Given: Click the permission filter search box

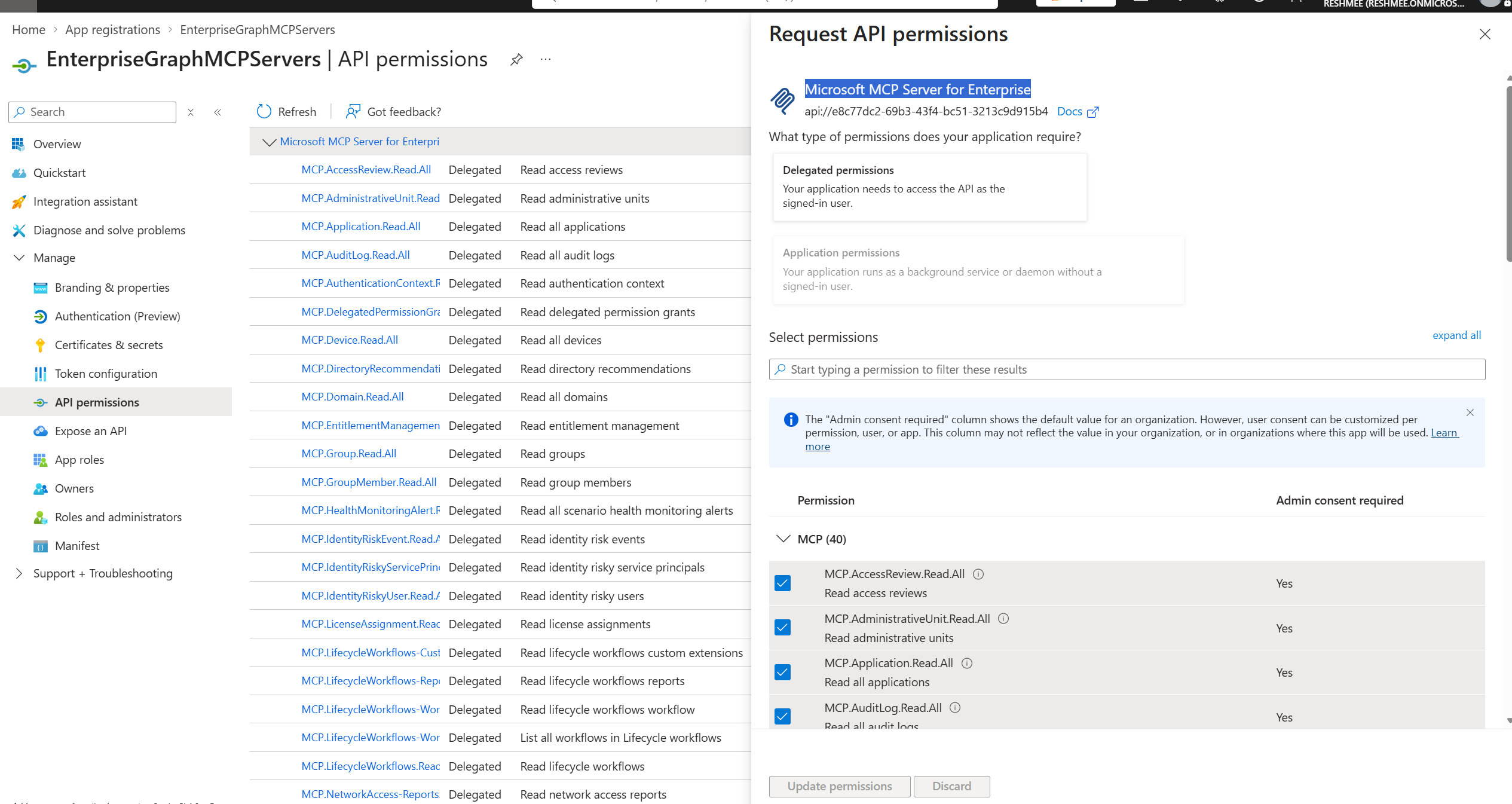Looking at the screenshot, I should [x=1127, y=369].
